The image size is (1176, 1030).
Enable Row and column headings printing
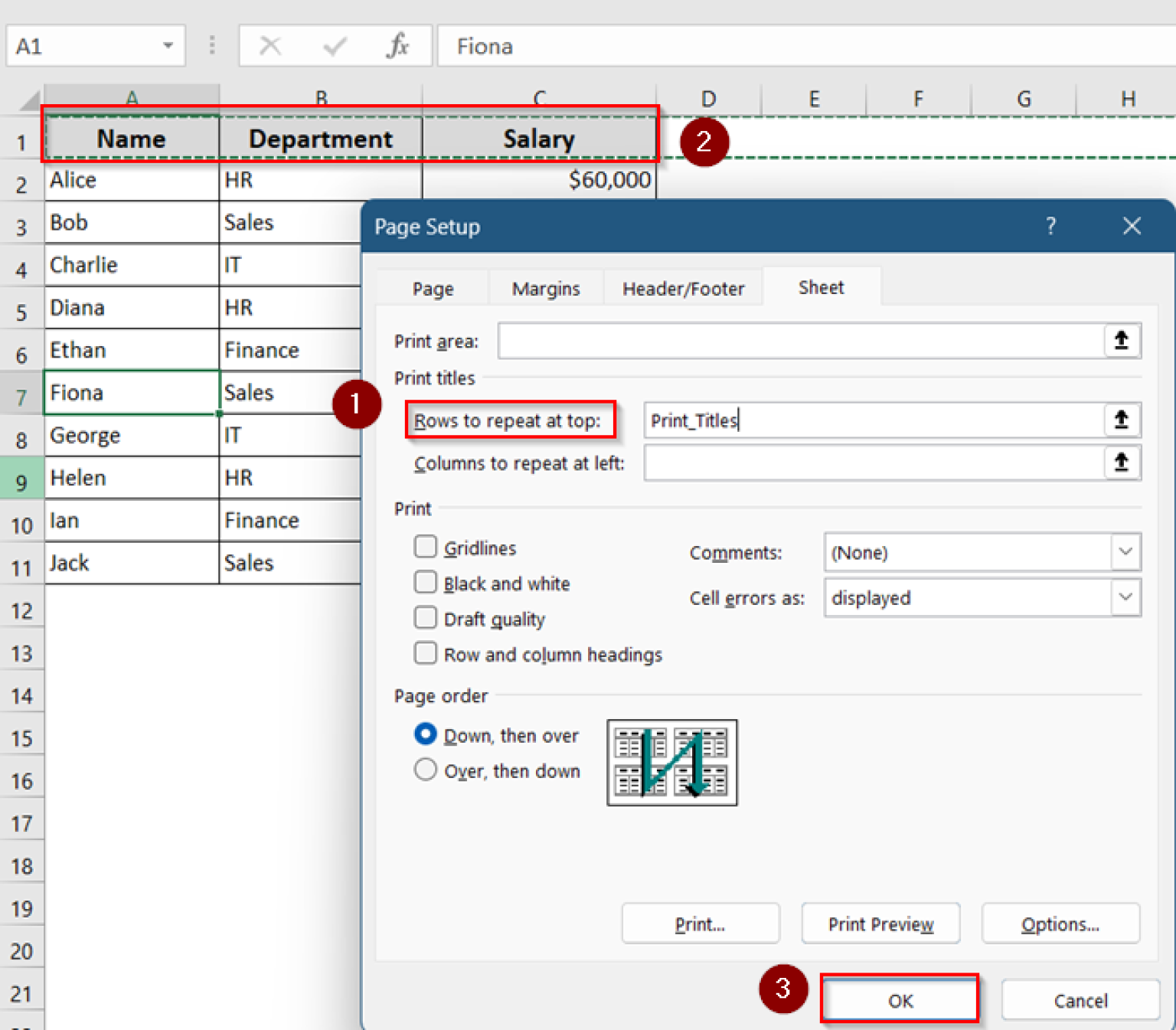coord(426,652)
